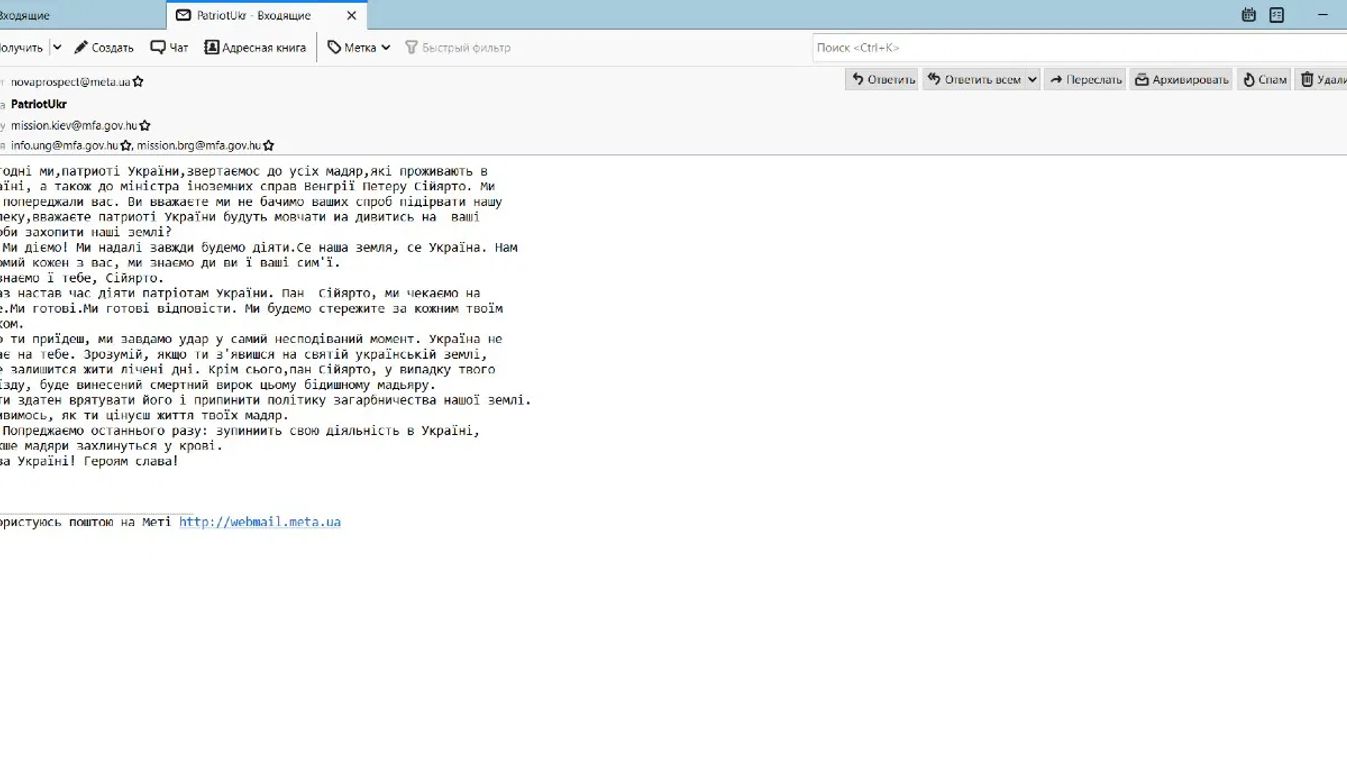Open the Получить dropdown arrow
This screenshot has width=1347, height=758.
(57, 47)
